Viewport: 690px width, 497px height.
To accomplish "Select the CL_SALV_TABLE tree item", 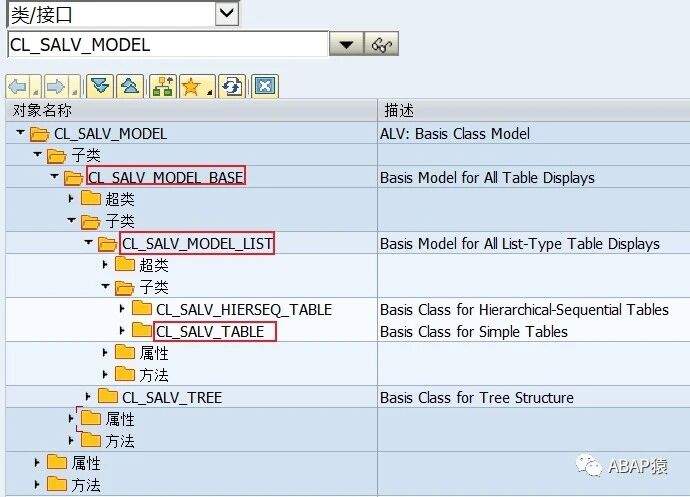I will [210, 331].
